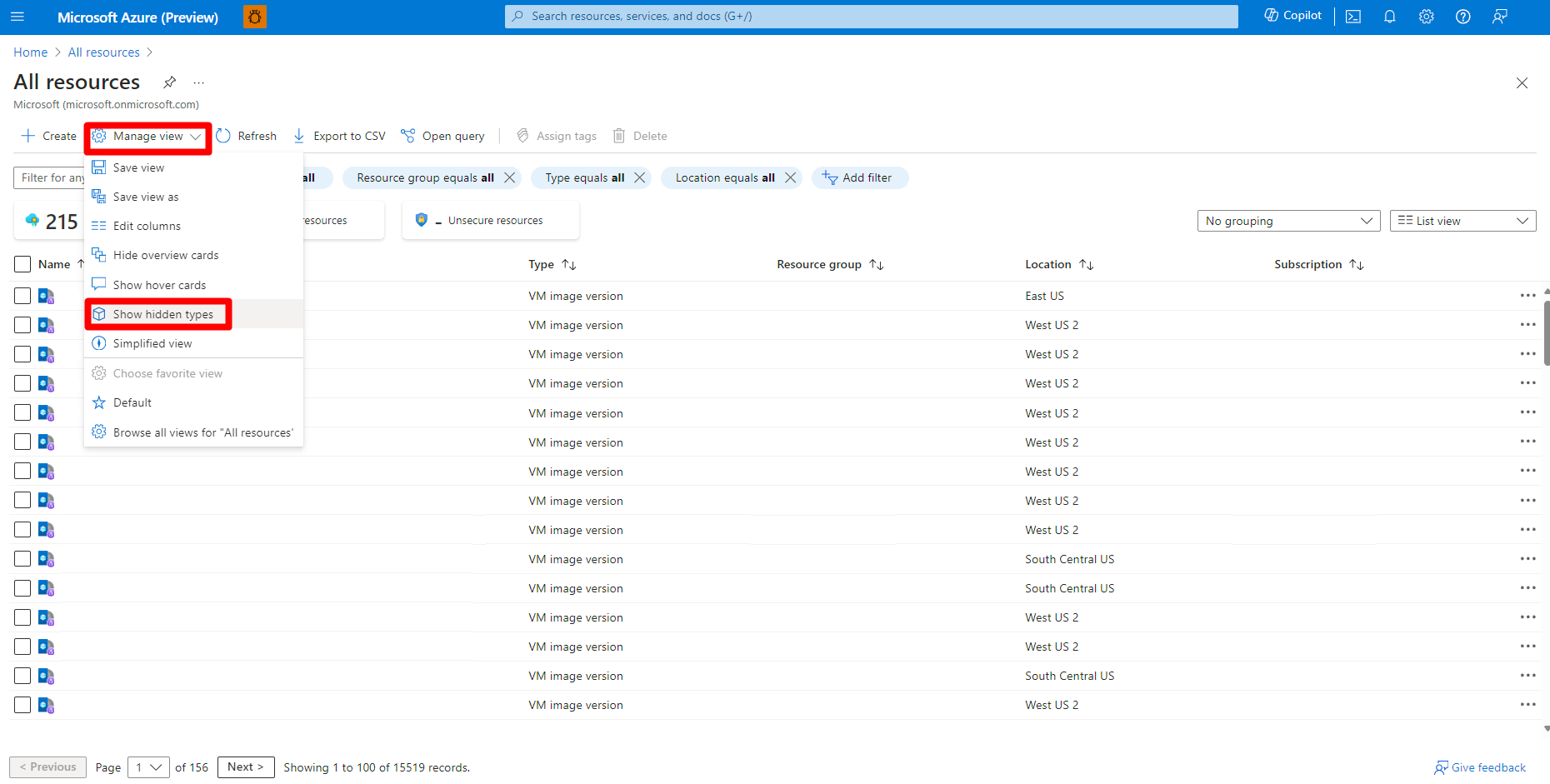Open notifications bell
This screenshot has width=1550, height=784.
click(x=1390, y=17)
